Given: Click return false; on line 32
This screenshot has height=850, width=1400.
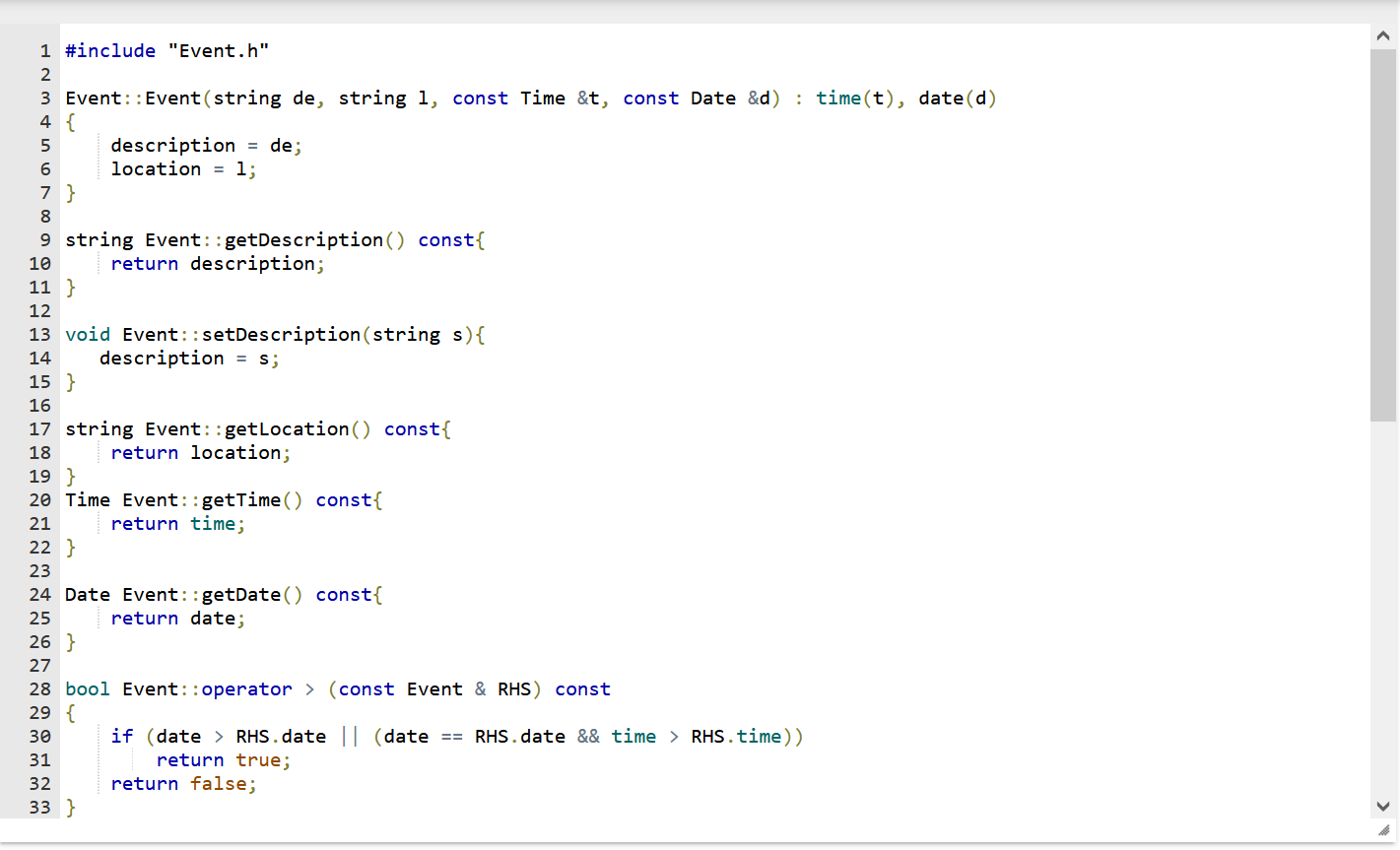Looking at the screenshot, I should (x=184, y=783).
